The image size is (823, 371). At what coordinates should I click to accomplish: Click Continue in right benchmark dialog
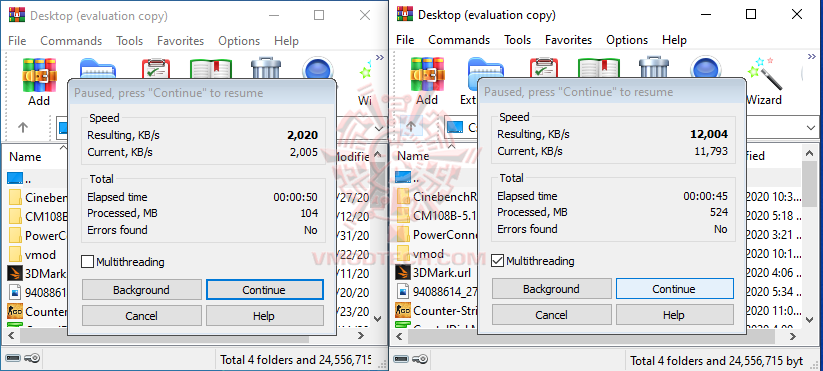pos(674,289)
